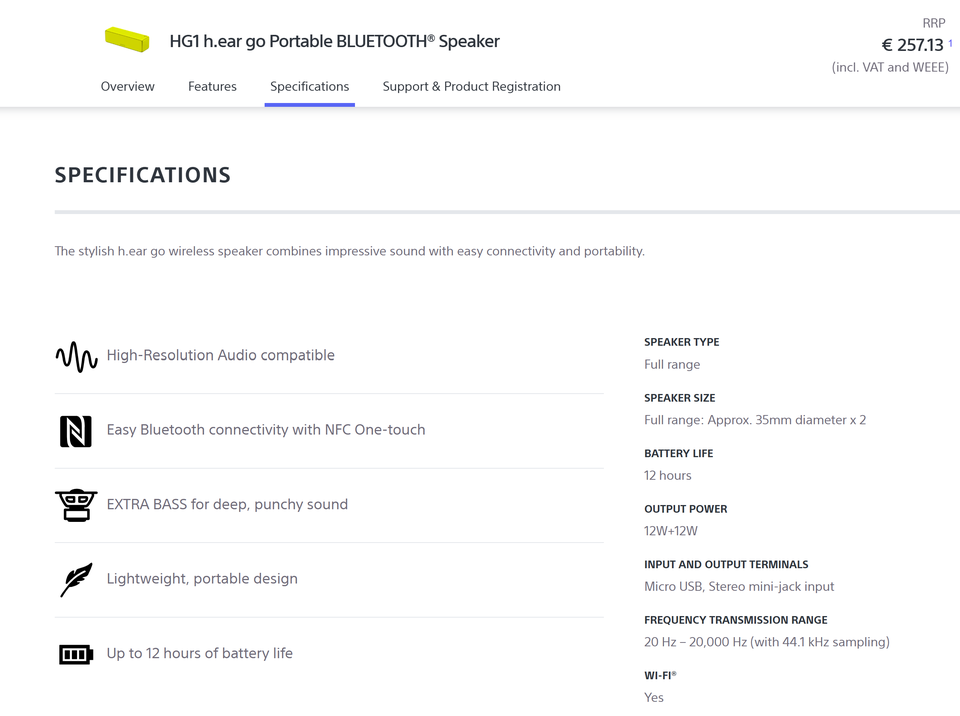
Task: Click the € 257.13 price
Action: 912,45
